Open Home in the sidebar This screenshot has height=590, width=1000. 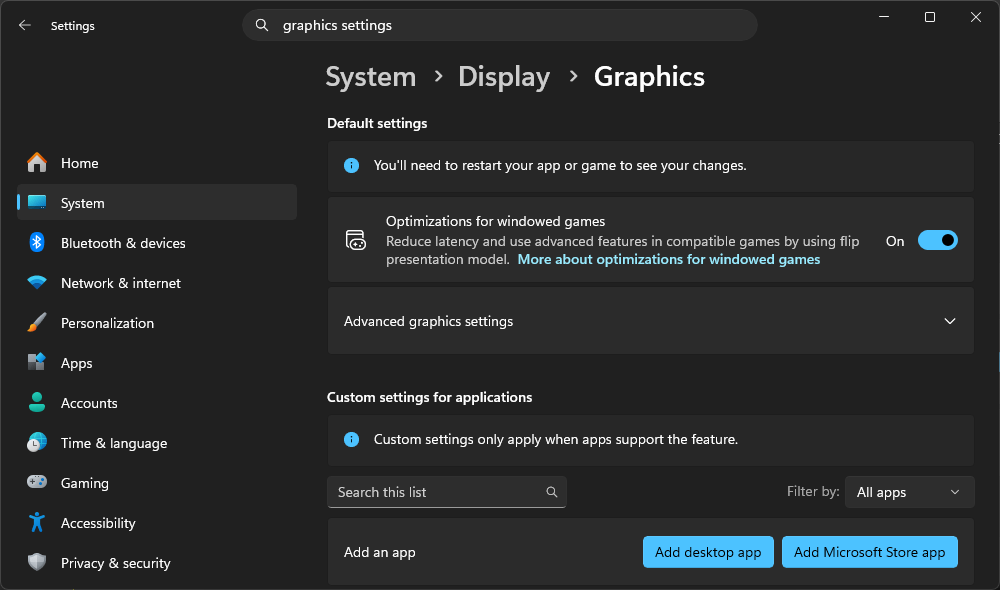(80, 163)
